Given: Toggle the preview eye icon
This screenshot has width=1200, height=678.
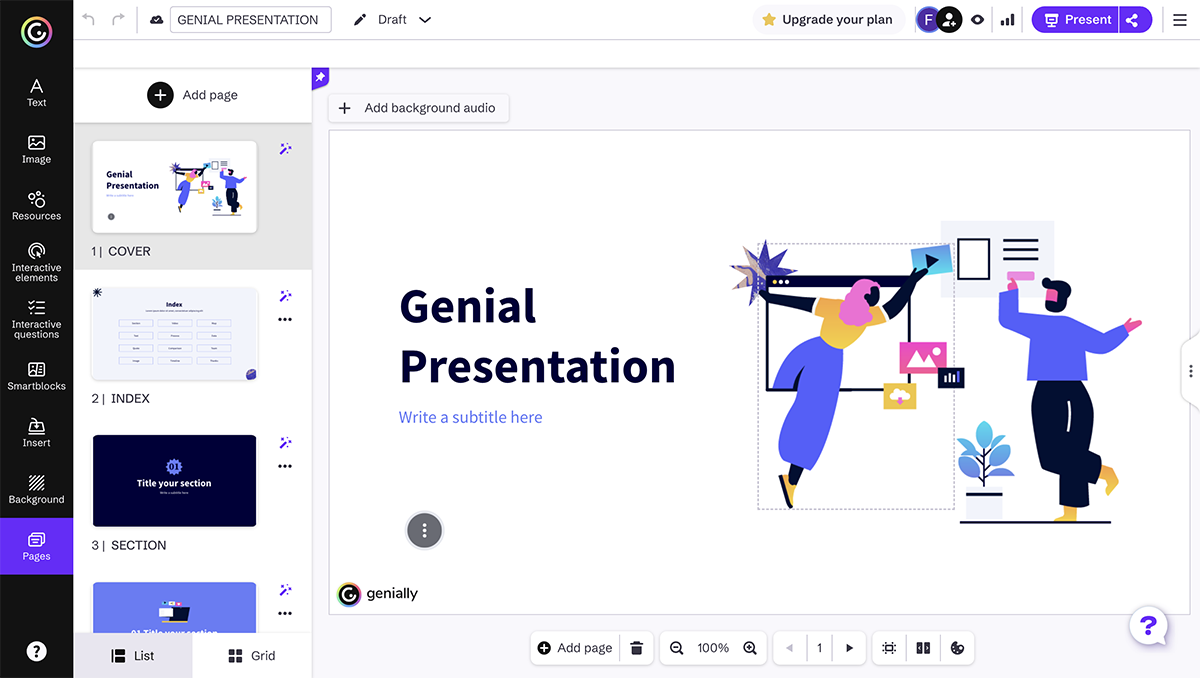Looking at the screenshot, I should pos(977,19).
